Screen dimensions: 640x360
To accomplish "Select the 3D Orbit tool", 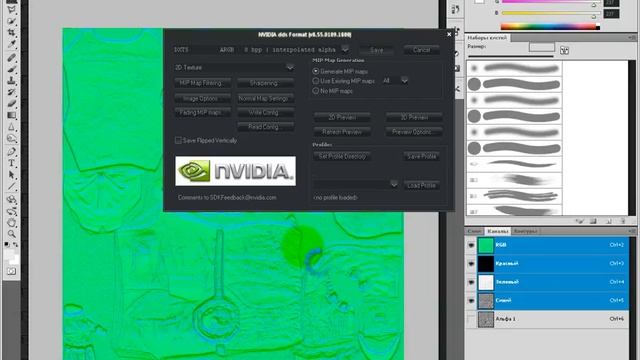I will pyautogui.click(x=11, y=211).
